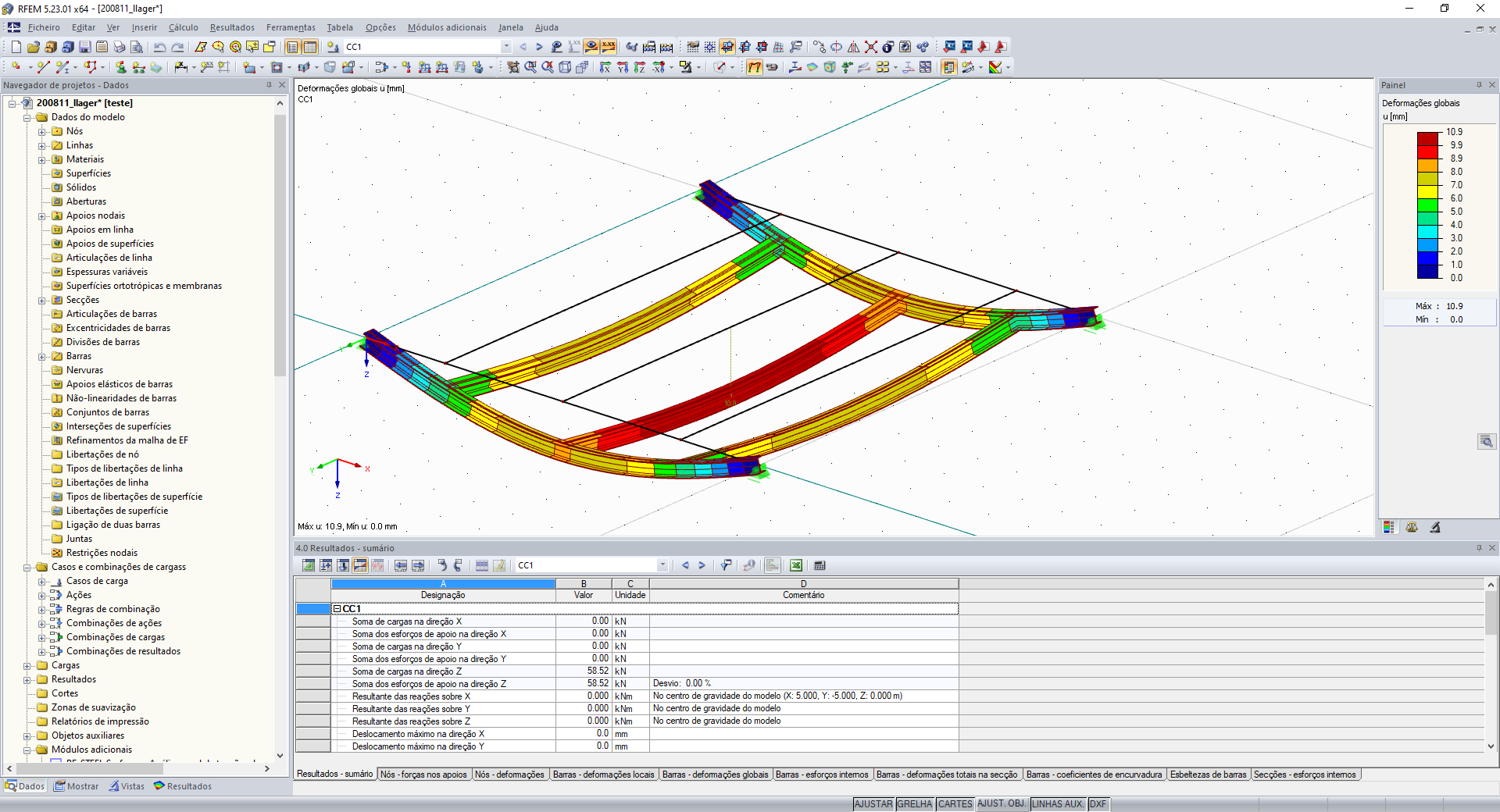1500x812 pixels.
Task: Toggle the control panel display
Action: (x=949, y=67)
